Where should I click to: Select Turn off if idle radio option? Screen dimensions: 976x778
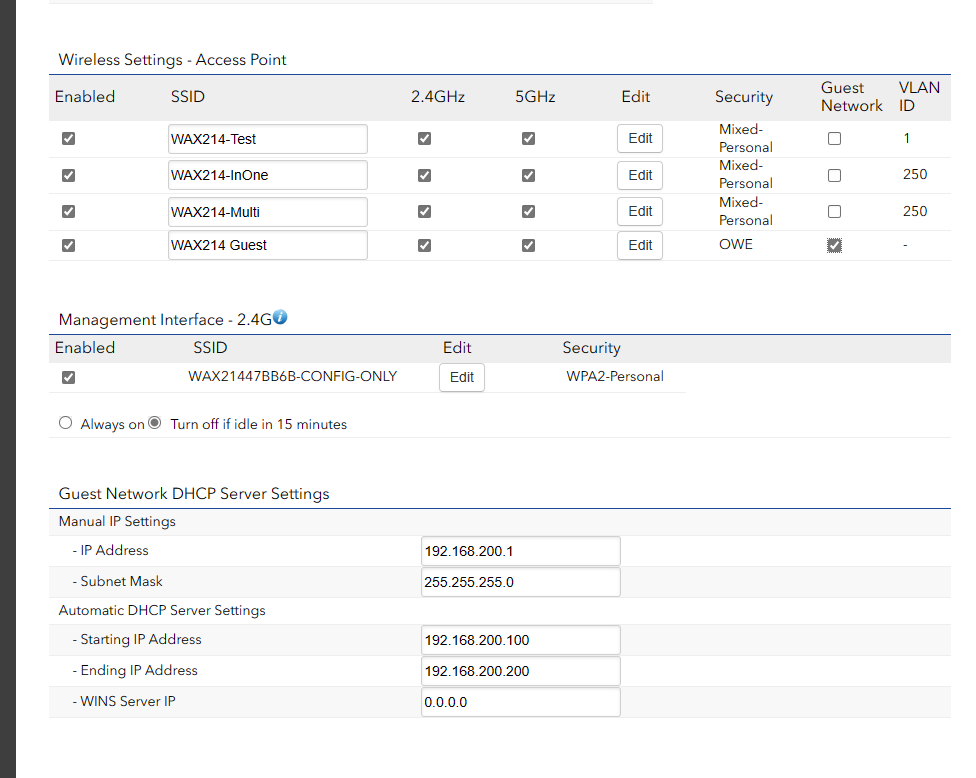[154, 423]
